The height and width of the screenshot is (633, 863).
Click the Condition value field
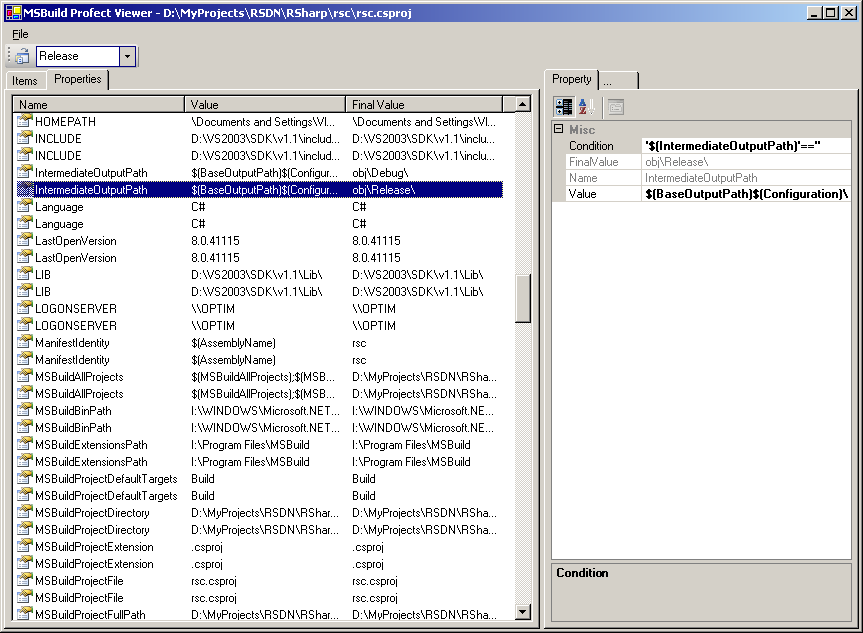[x=746, y=146]
